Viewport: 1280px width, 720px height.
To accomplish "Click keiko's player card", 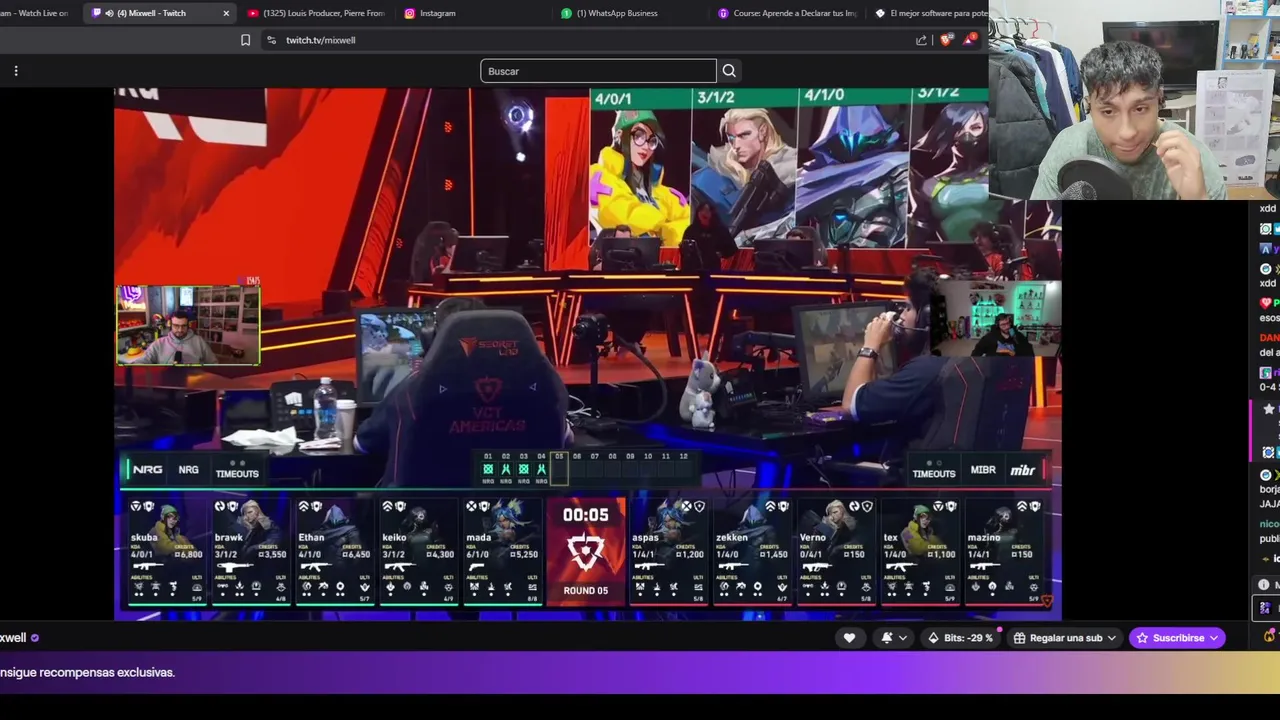I will [x=418, y=552].
